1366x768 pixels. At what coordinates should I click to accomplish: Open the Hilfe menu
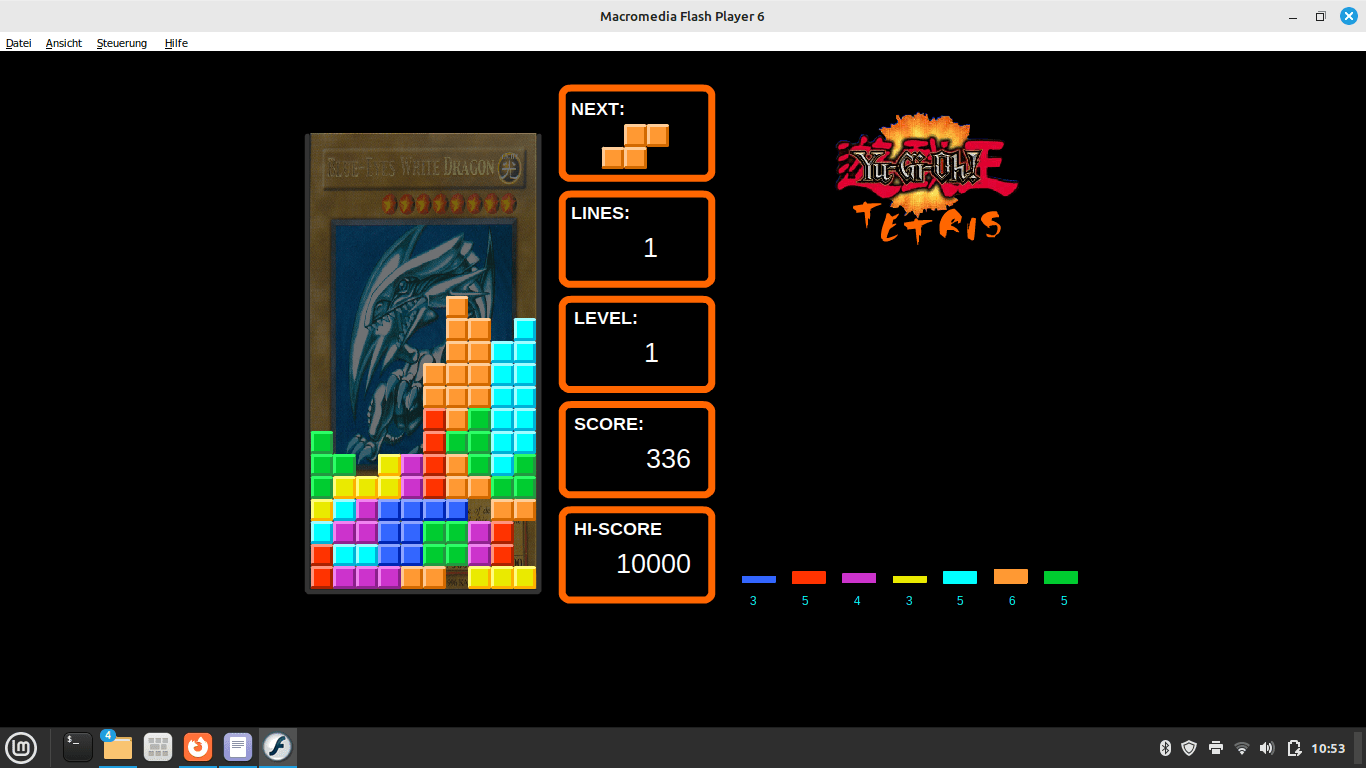point(176,43)
